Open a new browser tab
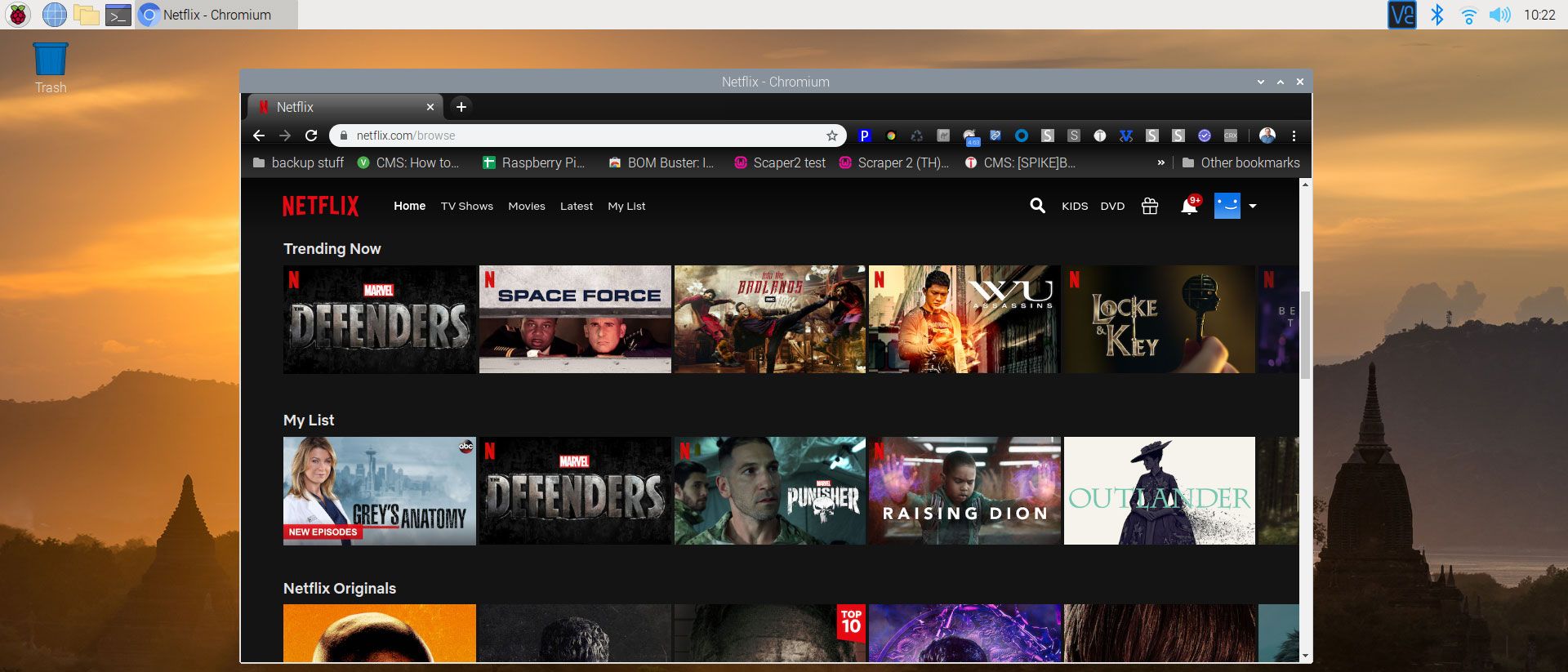 pyautogui.click(x=461, y=107)
